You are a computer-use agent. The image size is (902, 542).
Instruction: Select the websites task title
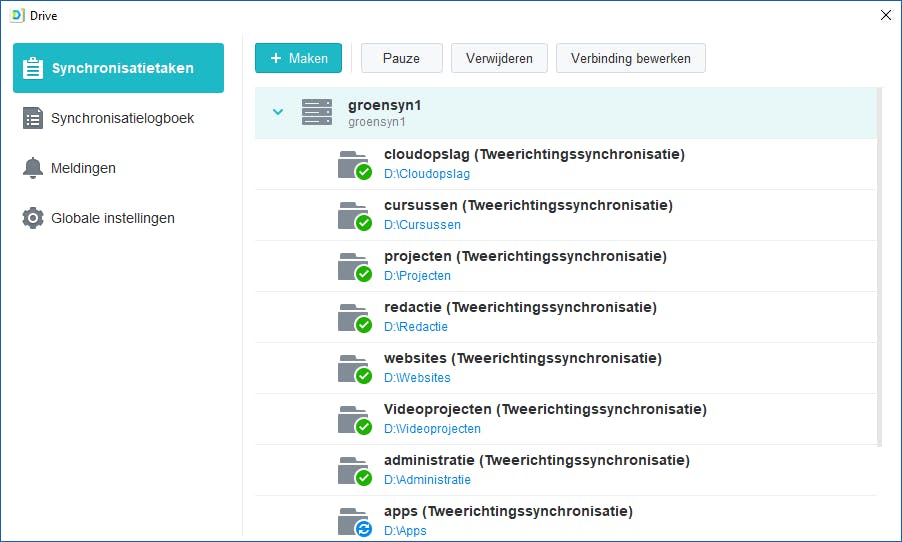(x=523, y=358)
